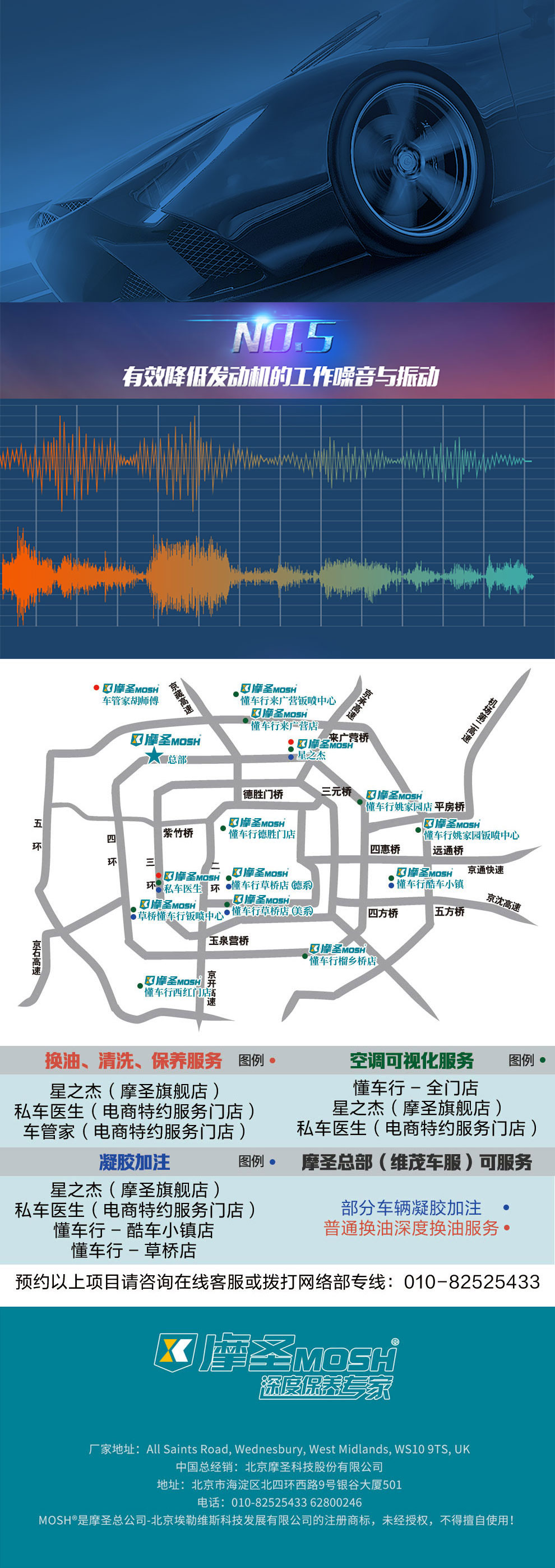Click the upper thin waveform chart
Screen dimensions: 555x1568
(x=266, y=463)
